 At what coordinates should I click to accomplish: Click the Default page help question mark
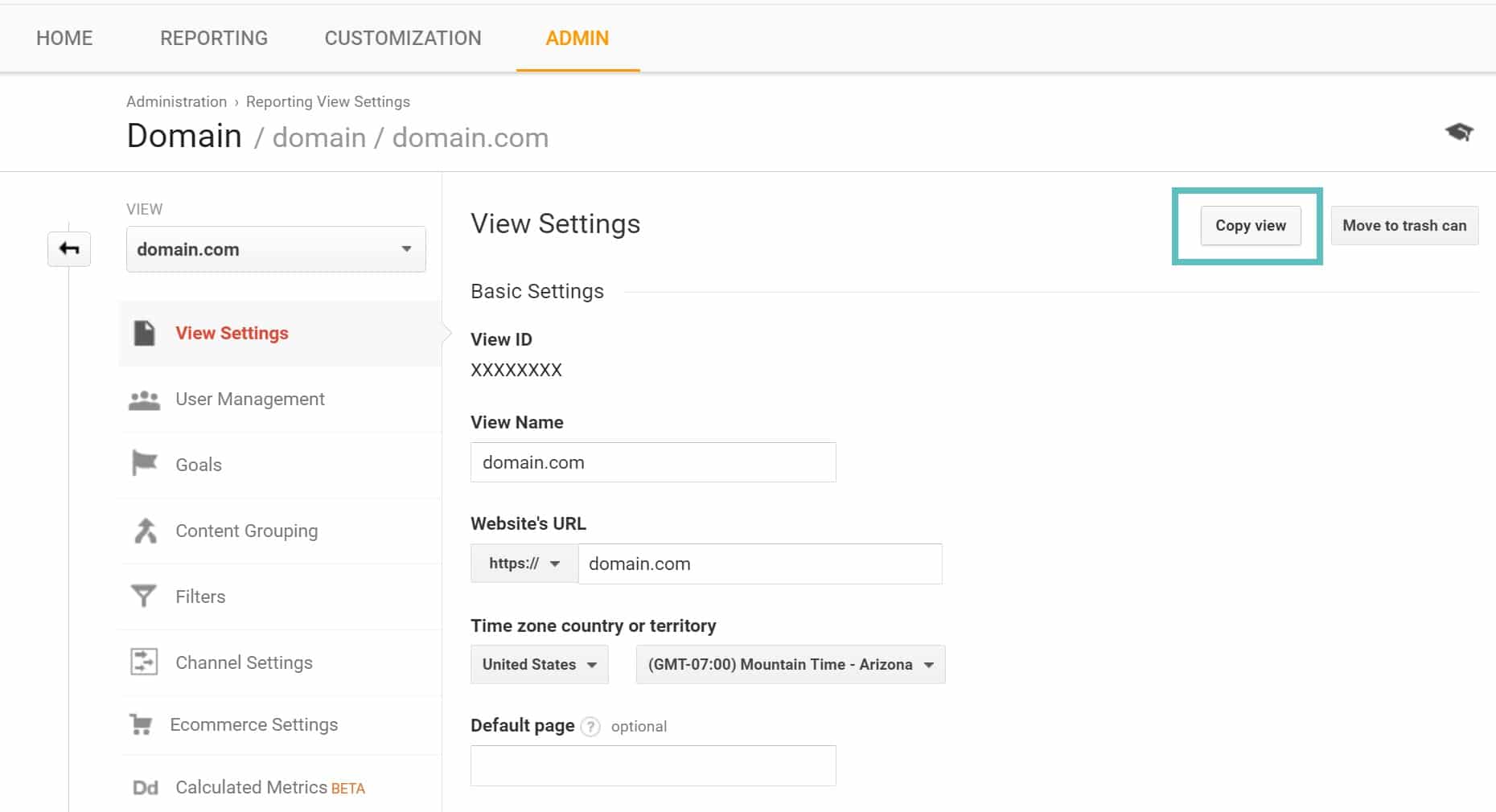click(590, 726)
